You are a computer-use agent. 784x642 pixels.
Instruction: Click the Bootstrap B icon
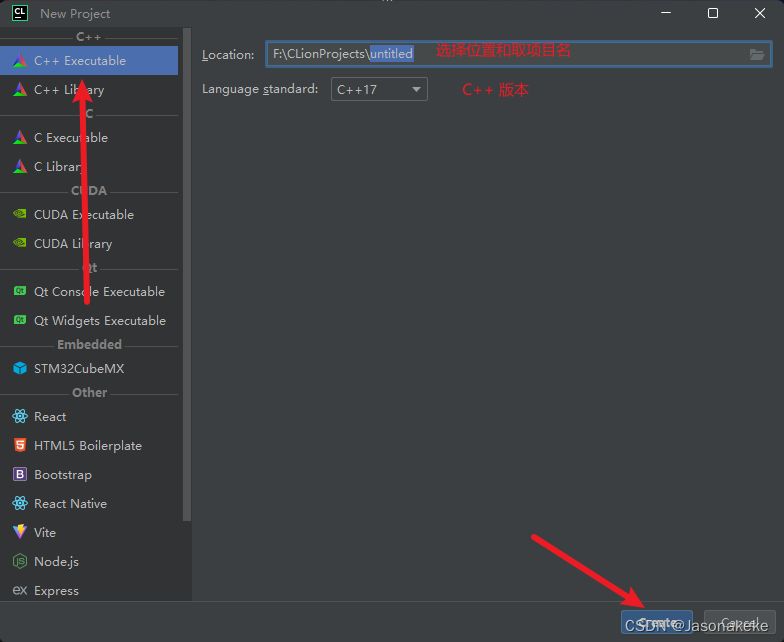pos(20,474)
